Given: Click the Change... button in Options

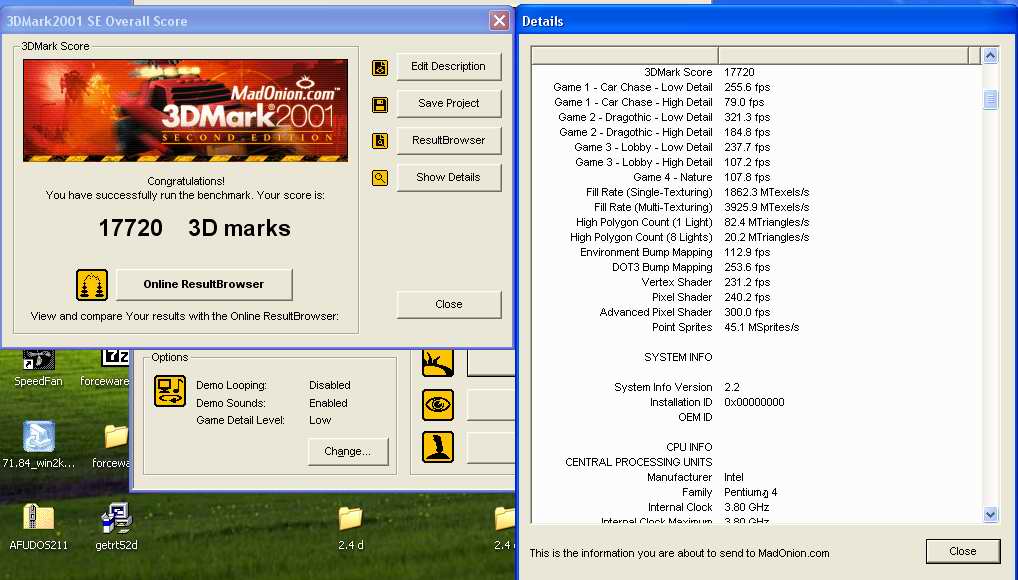Looking at the screenshot, I should 348,451.
